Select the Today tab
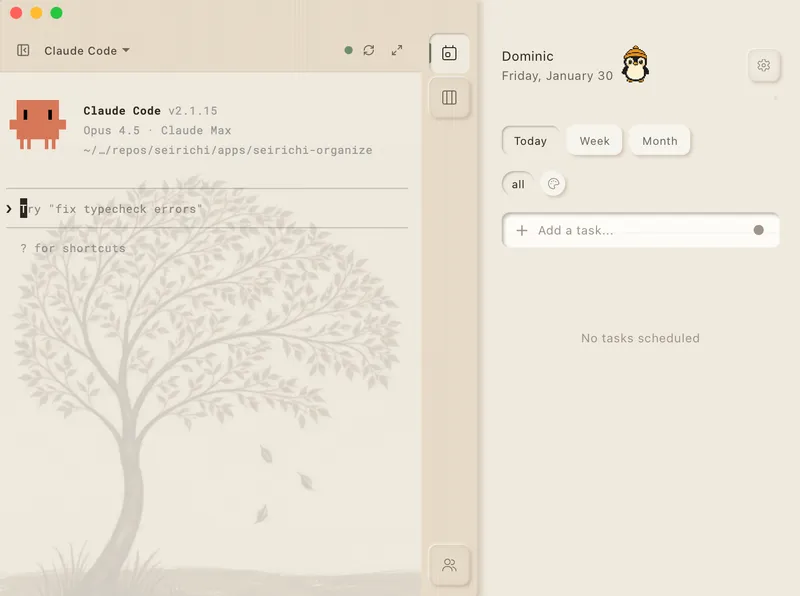The height and width of the screenshot is (596, 800). (x=530, y=141)
